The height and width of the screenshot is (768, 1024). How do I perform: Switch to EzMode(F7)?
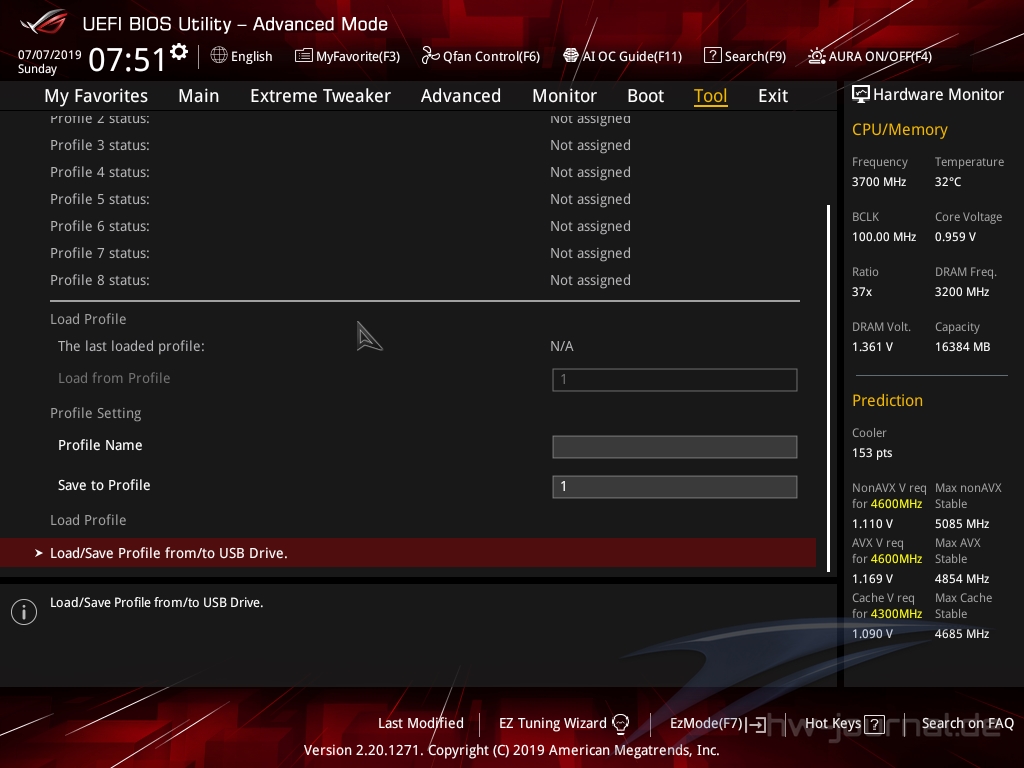coord(706,723)
